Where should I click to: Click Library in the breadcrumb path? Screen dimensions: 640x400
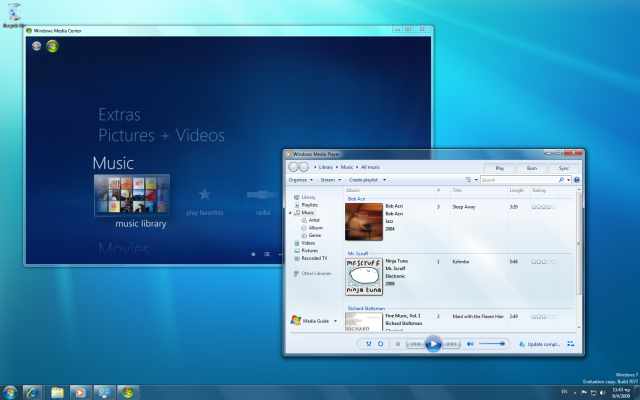326,167
